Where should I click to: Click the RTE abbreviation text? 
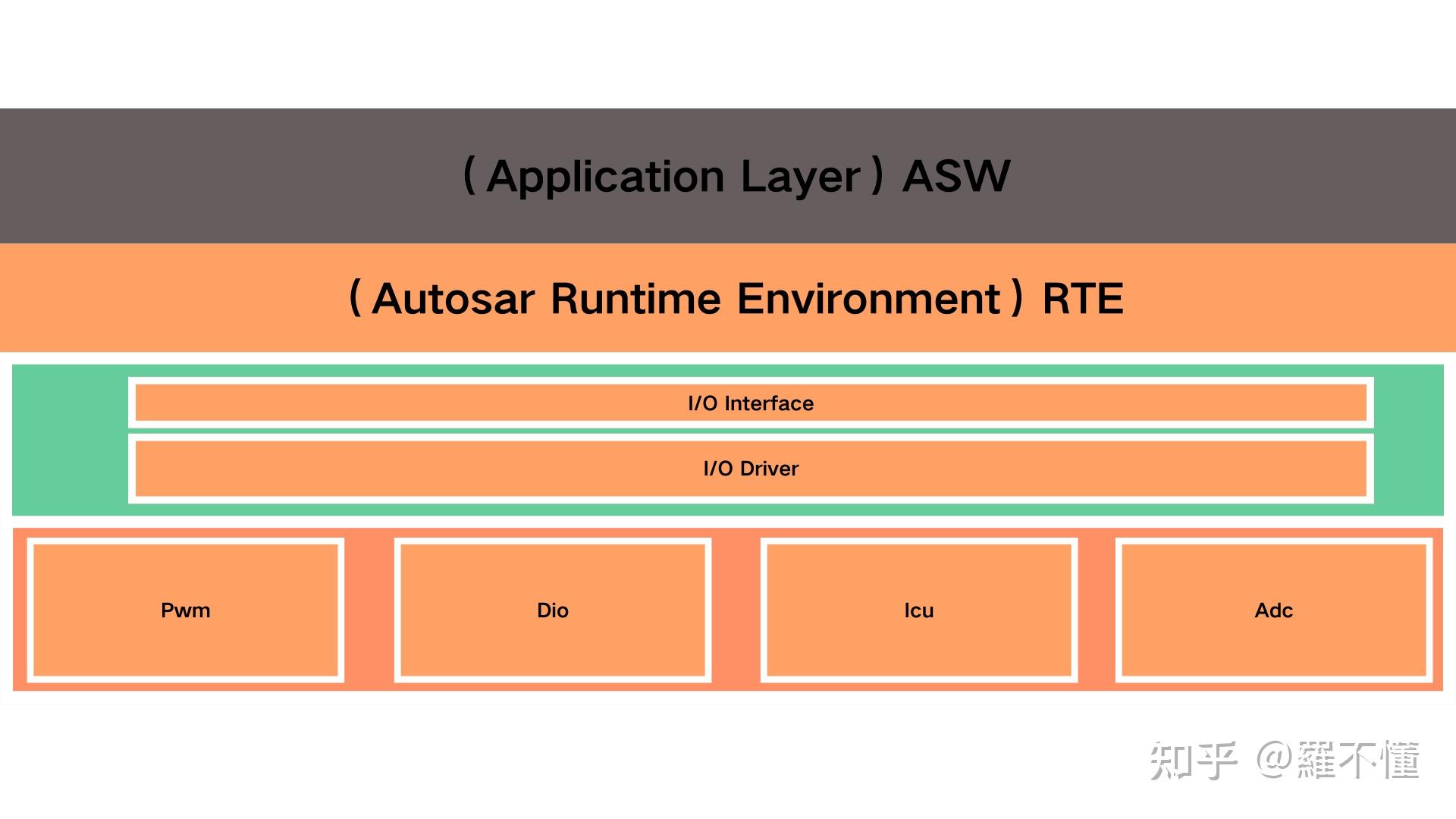pyautogui.click(x=1082, y=298)
